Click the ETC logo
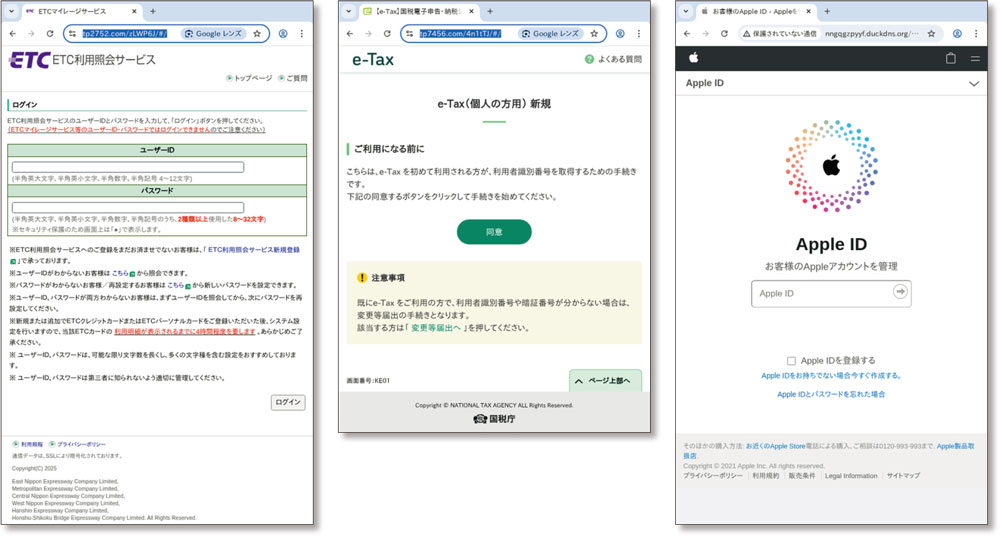The height and width of the screenshot is (552, 1000). [x=29, y=60]
